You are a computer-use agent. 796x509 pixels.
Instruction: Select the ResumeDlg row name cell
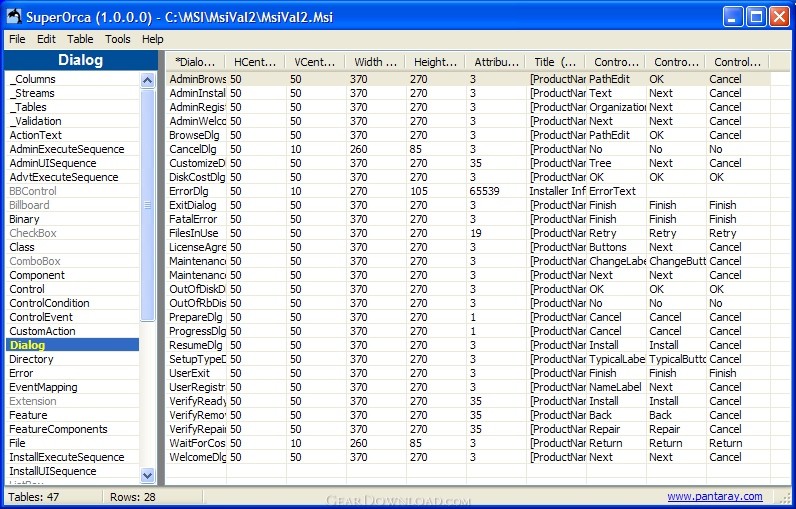tap(196, 345)
